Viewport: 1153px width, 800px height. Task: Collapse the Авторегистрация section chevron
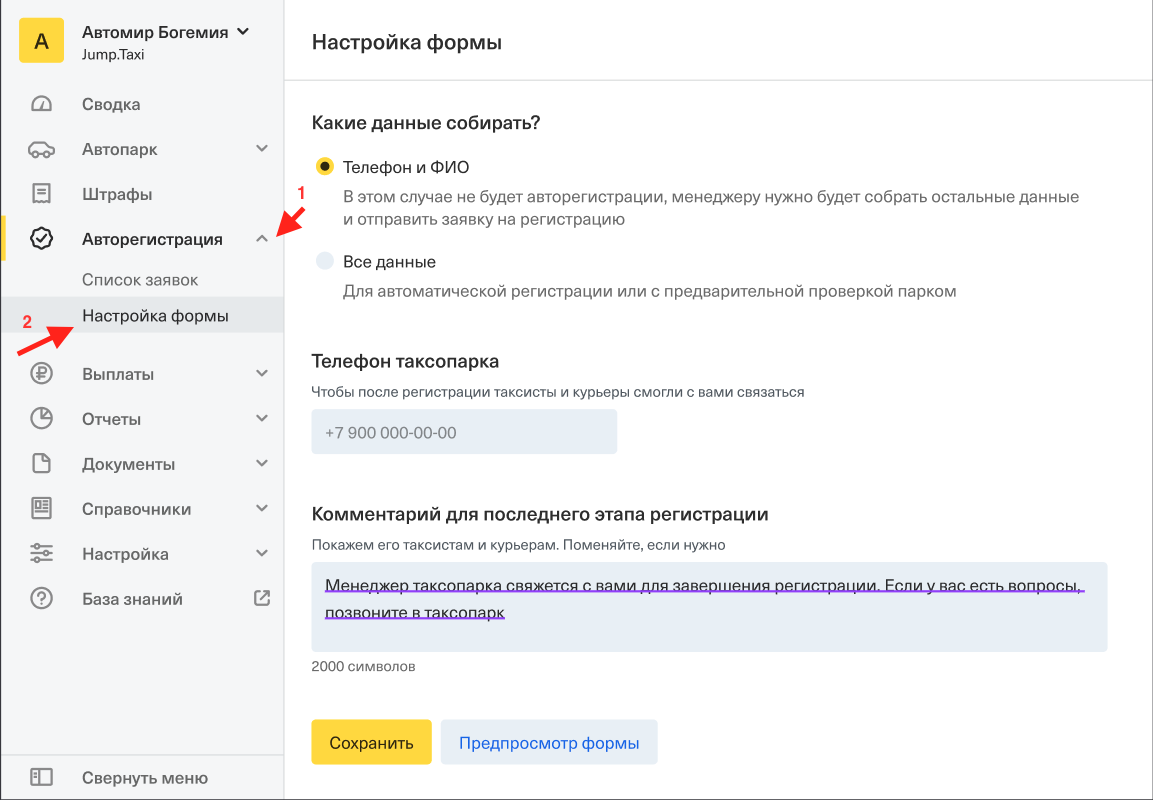[x=262, y=239]
